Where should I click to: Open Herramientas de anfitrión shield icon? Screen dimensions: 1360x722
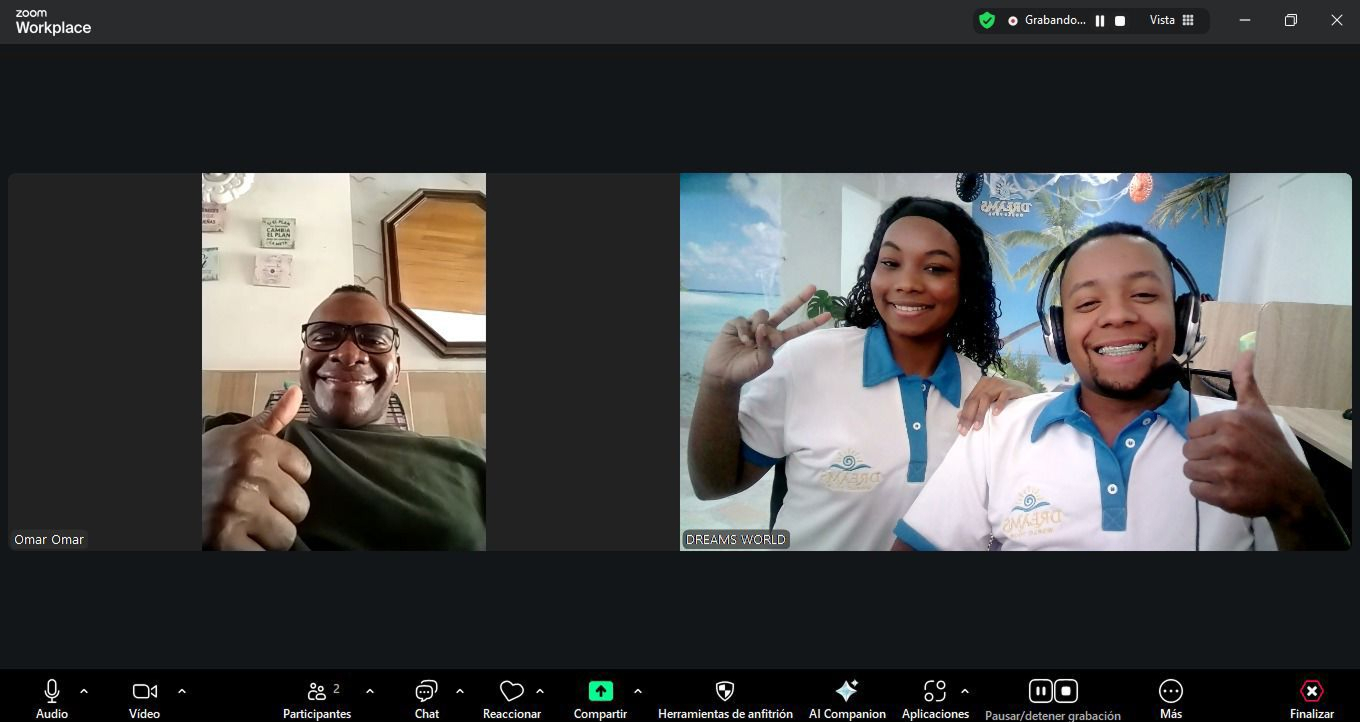click(725, 691)
